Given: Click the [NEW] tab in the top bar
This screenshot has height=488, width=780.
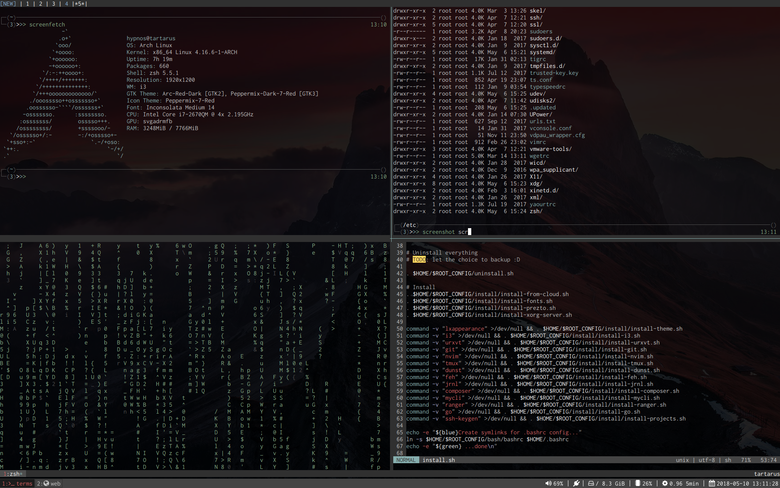Looking at the screenshot, I should pos(8,3).
